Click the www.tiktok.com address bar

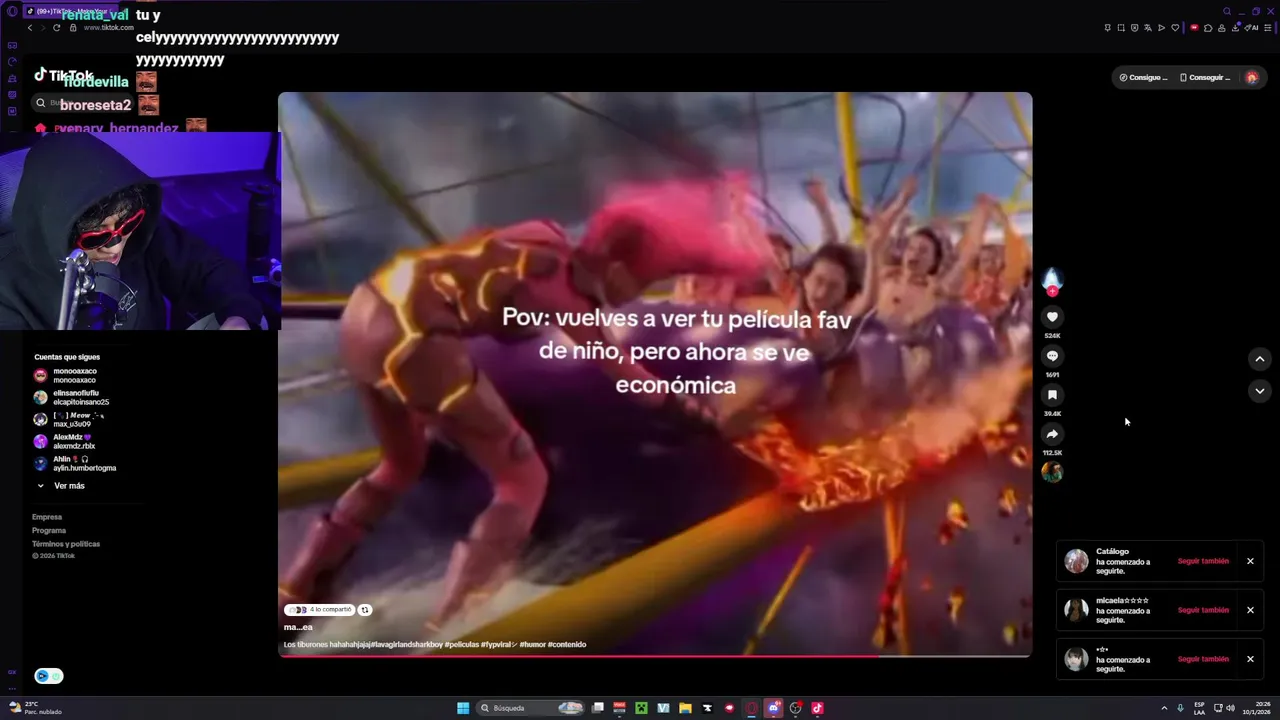coord(108,28)
